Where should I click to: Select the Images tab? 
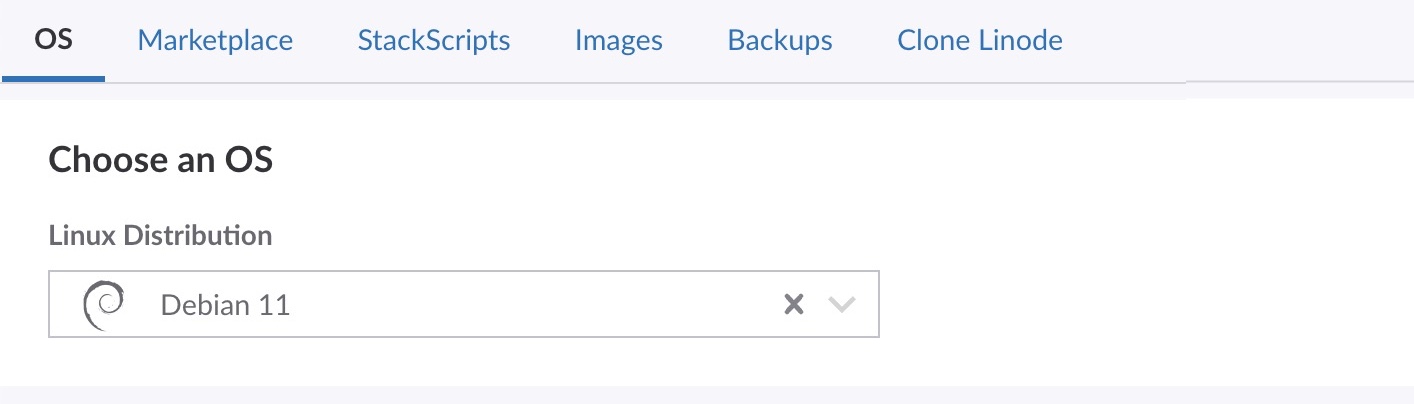[x=618, y=41]
